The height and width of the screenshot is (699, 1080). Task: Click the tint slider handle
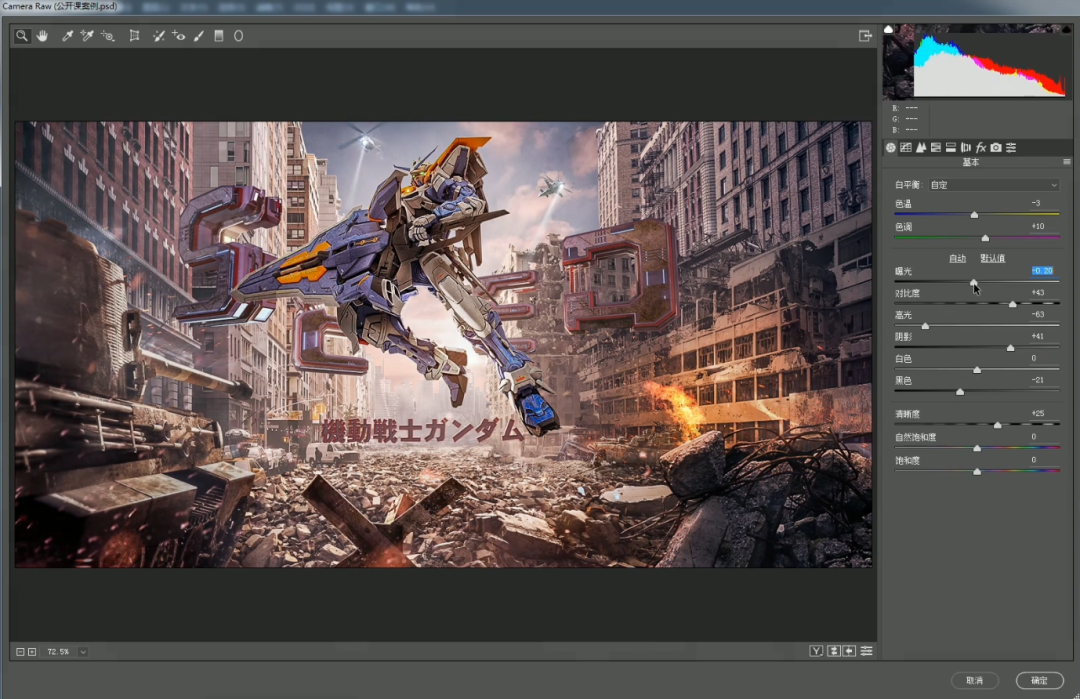(985, 238)
